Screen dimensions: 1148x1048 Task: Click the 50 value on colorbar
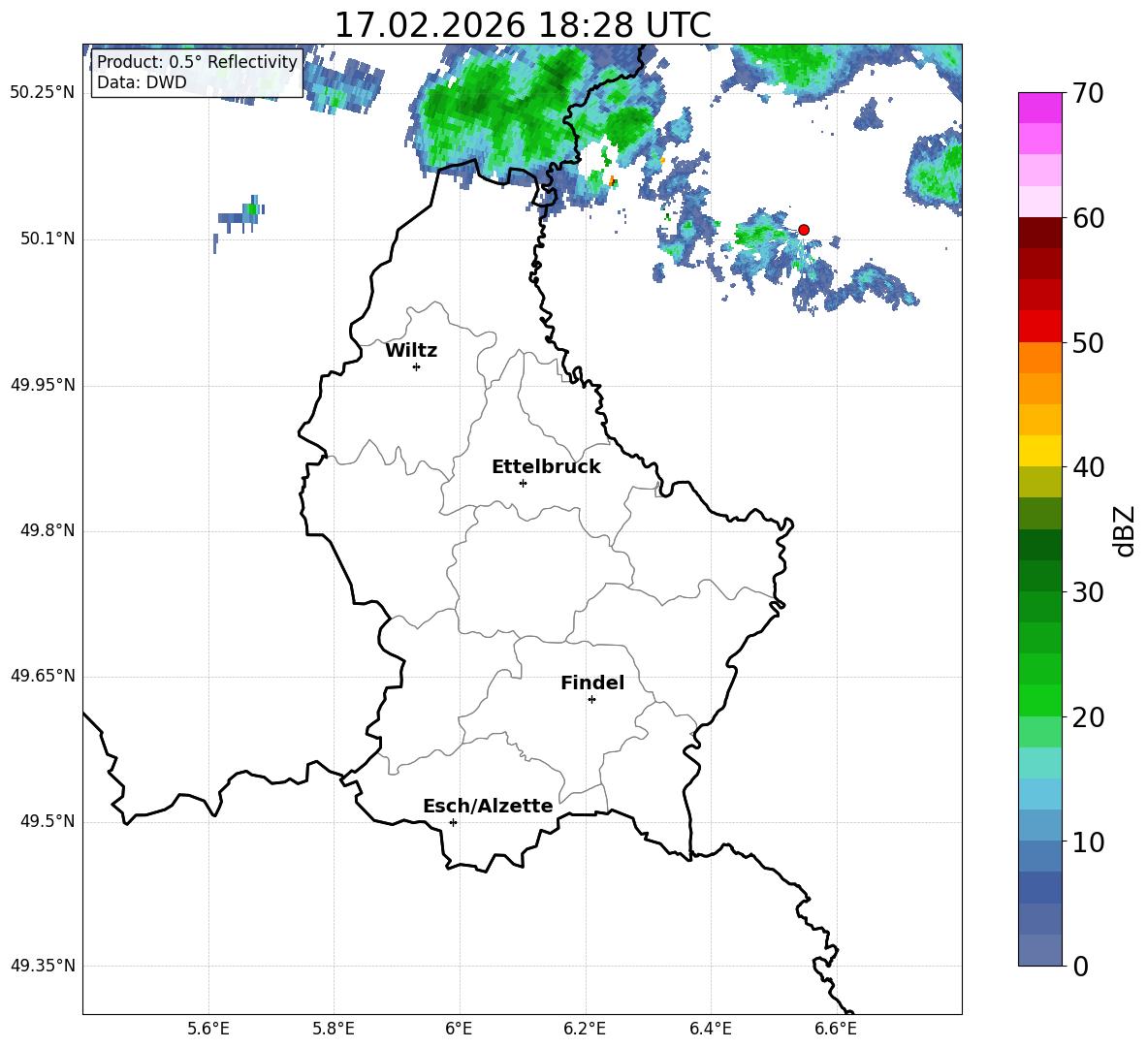tap(1088, 342)
